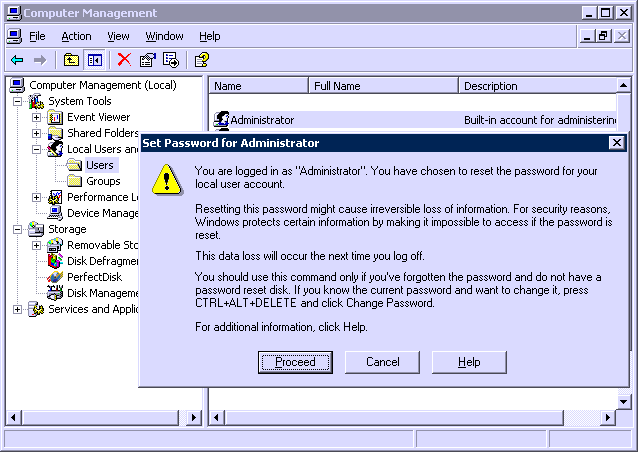
Task: Click list pane horizontal scroll right arrow
Action: (x=608, y=417)
